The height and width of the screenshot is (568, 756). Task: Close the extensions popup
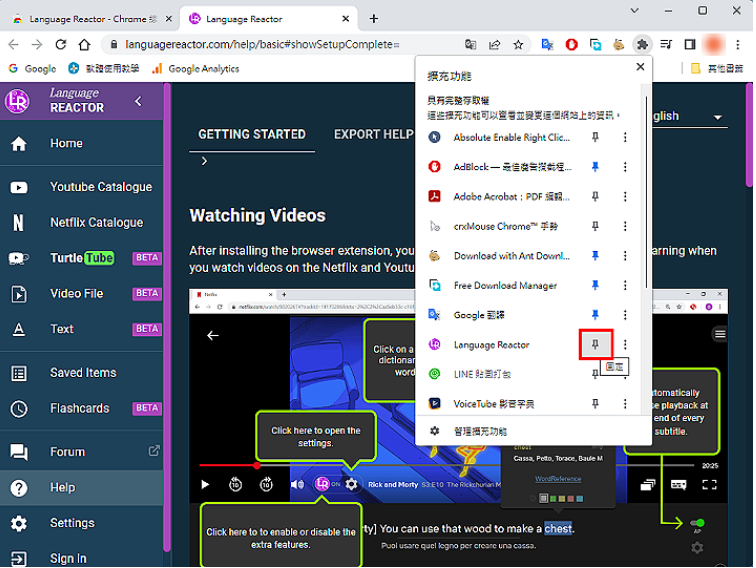(x=640, y=67)
